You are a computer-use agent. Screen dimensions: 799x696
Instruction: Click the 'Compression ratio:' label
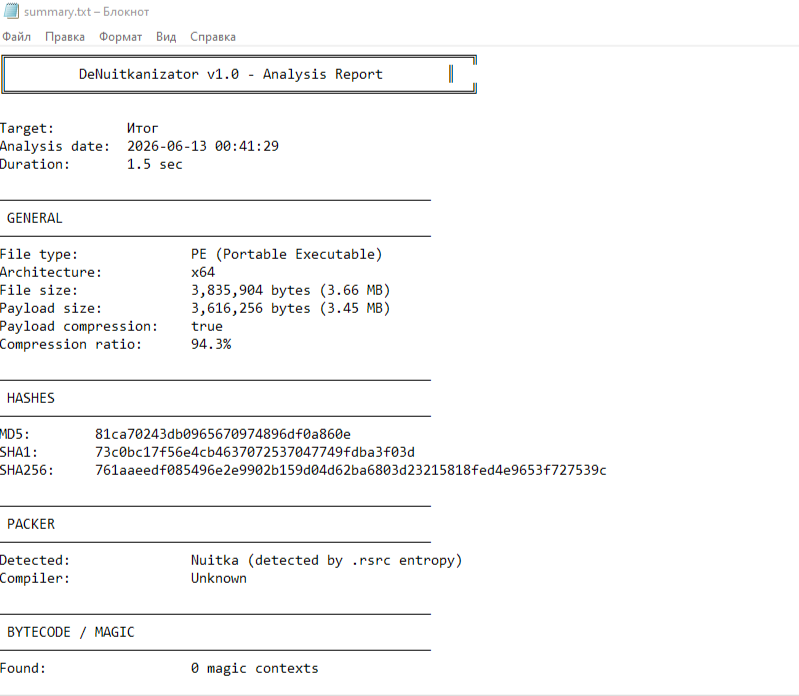click(x=70, y=344)
